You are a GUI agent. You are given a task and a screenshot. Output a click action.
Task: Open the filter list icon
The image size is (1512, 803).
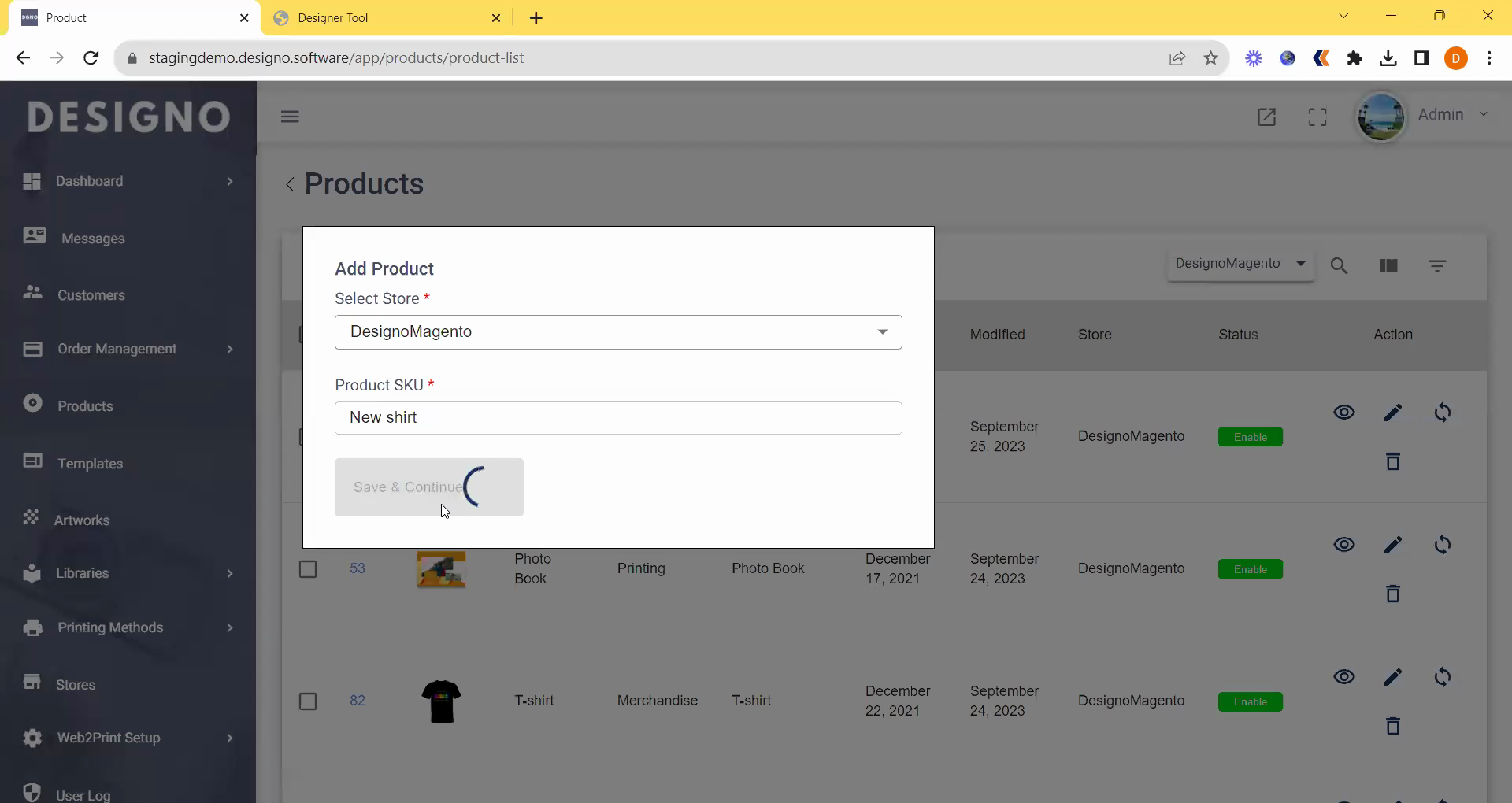[1437, 266]
